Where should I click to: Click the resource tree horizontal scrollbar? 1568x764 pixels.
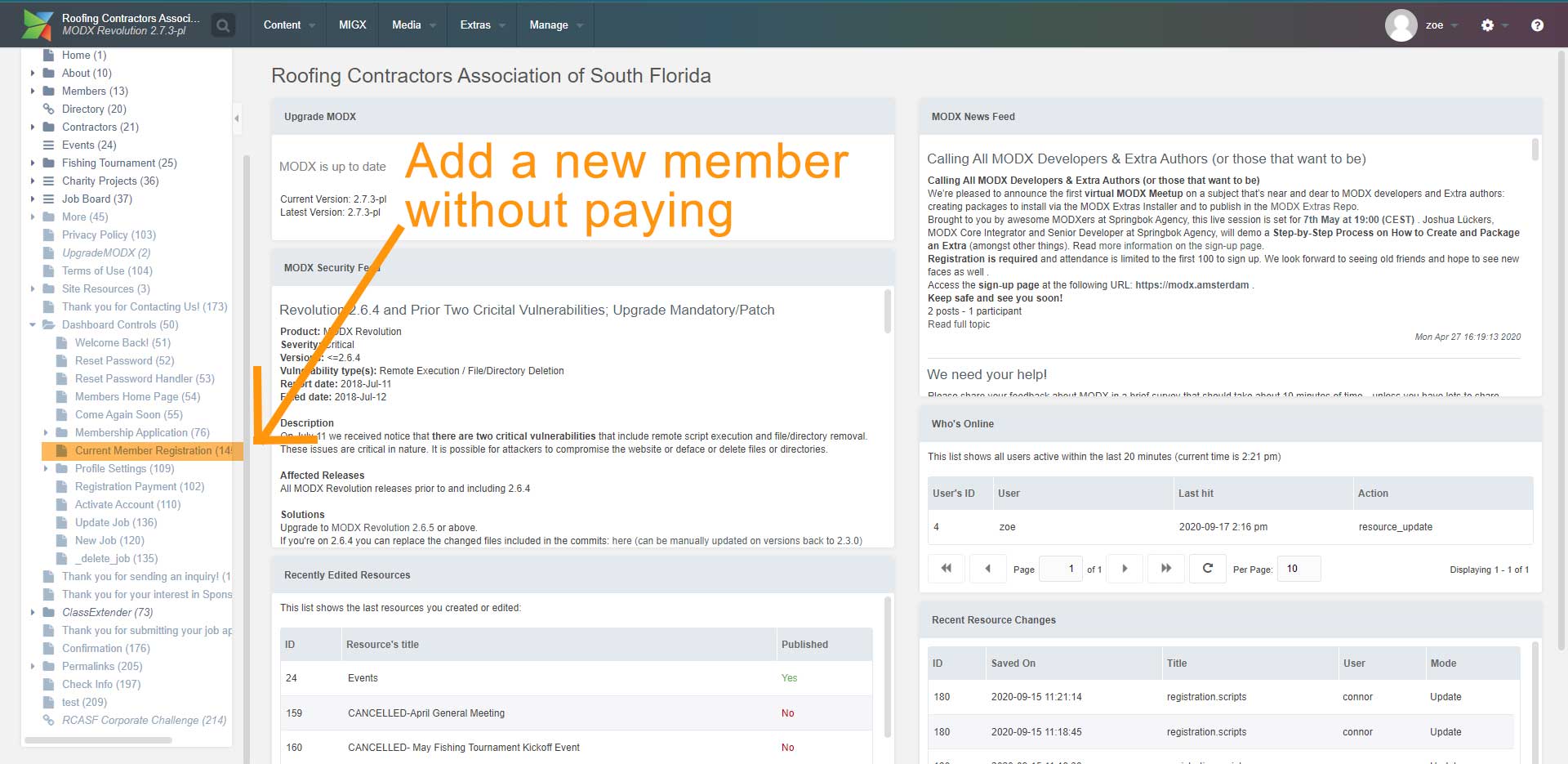point(98,740)
